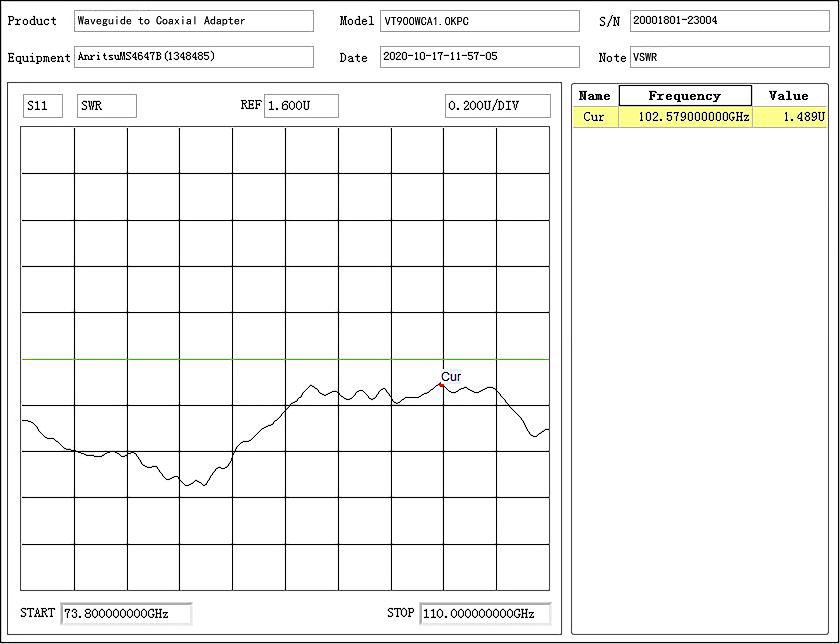
Task: Click the Name column header
Action: click(x=595, y=95)
